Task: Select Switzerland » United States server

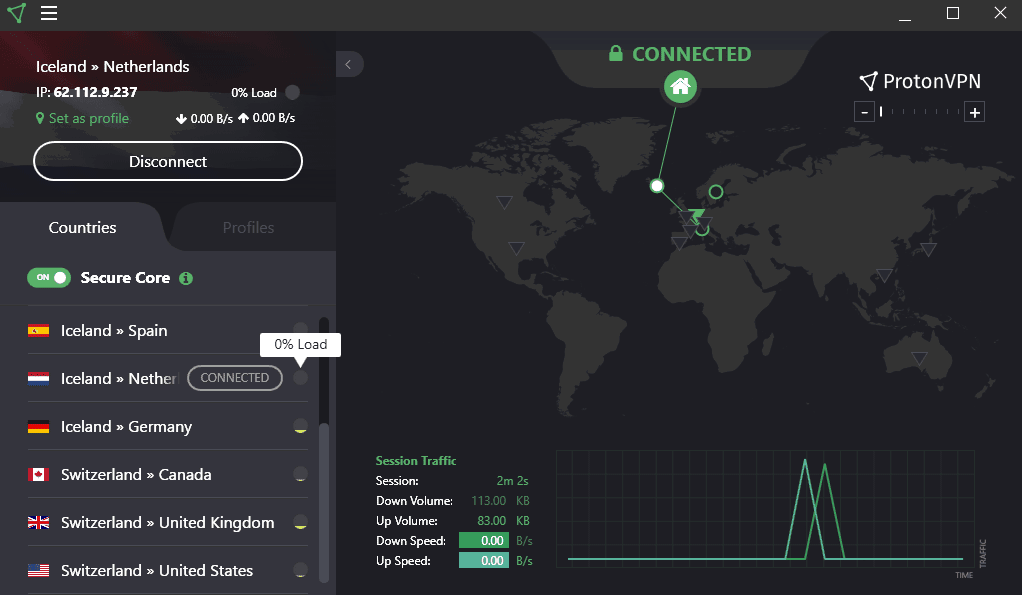Action: coord(168,570)
